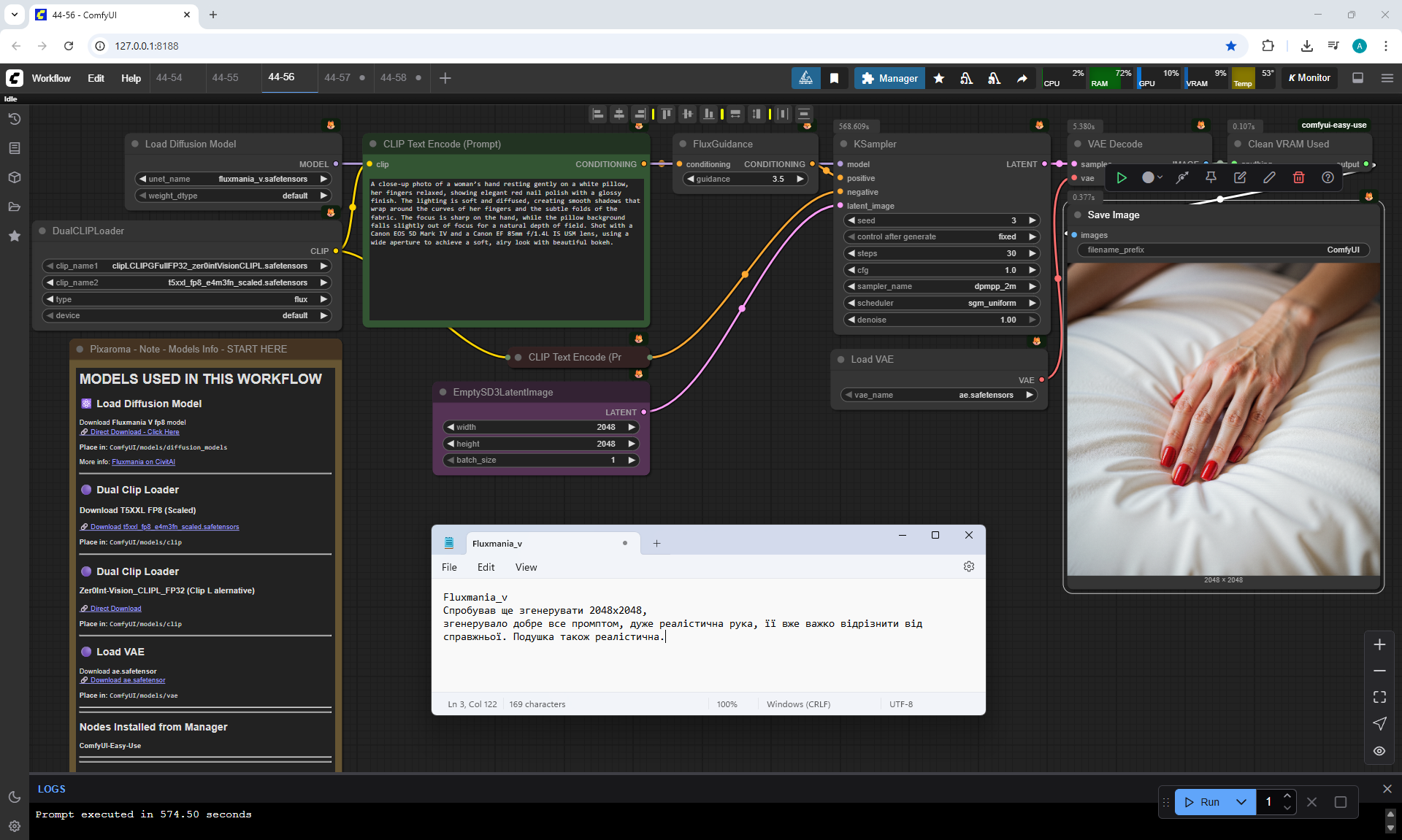The height and width of the screenshot is (840, 1402).
Task: Toggle dark theme moon icon
Action: [x=14, y=797]
